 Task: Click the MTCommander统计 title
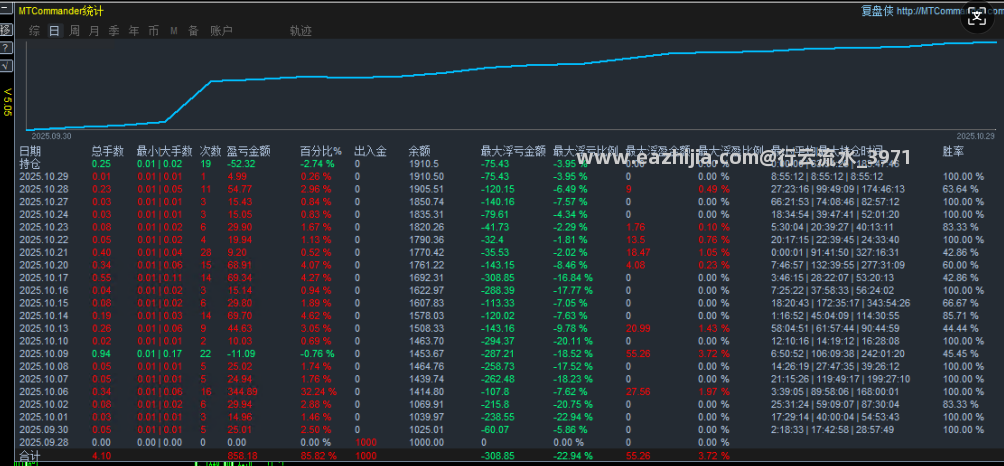pos(61,11)
